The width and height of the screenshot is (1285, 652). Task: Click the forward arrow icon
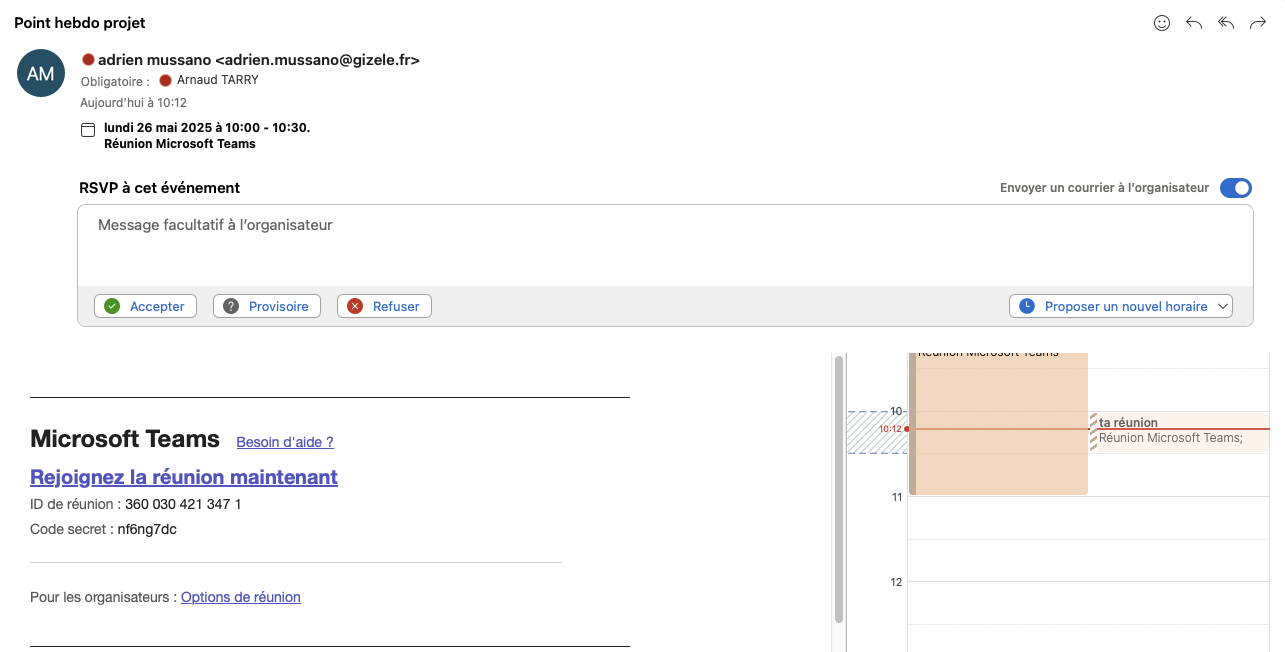(x=1258, y=23)
